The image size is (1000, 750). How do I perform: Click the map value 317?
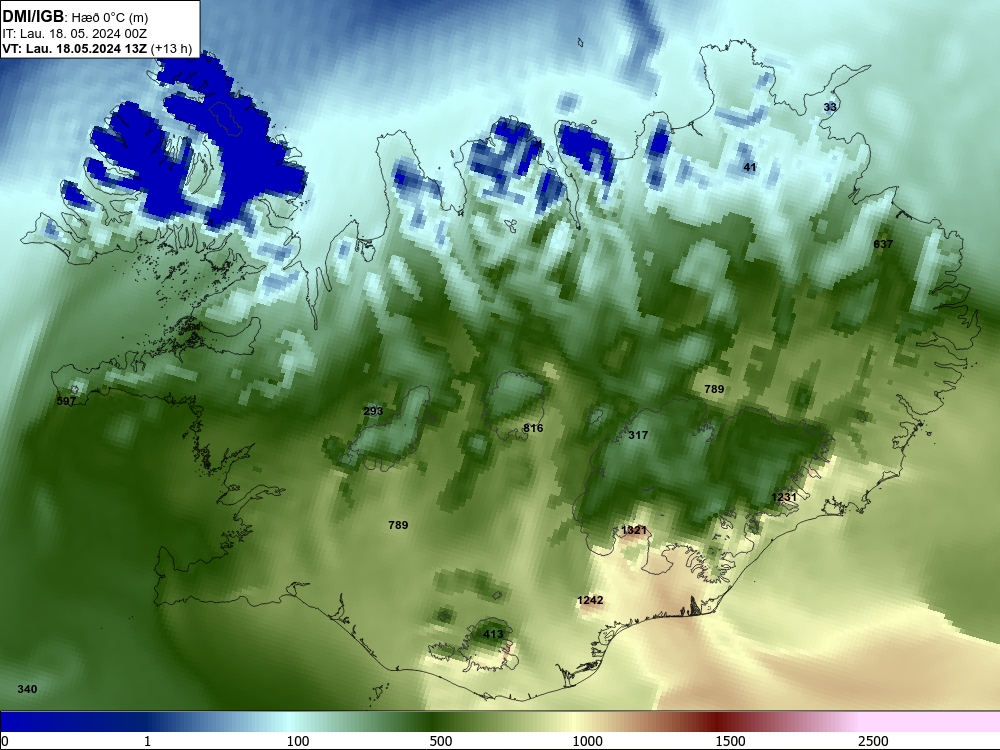click(638, 435)
